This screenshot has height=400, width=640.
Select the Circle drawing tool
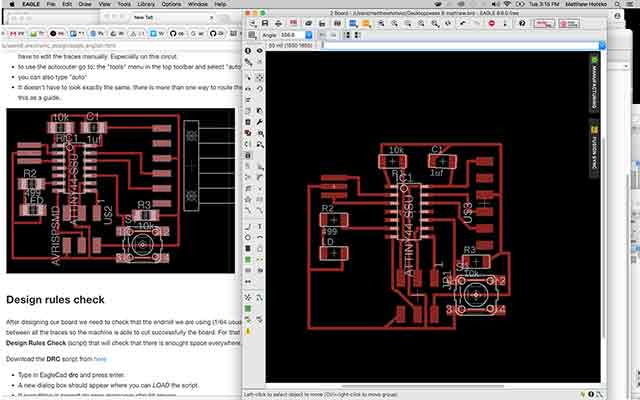point(248,238)
